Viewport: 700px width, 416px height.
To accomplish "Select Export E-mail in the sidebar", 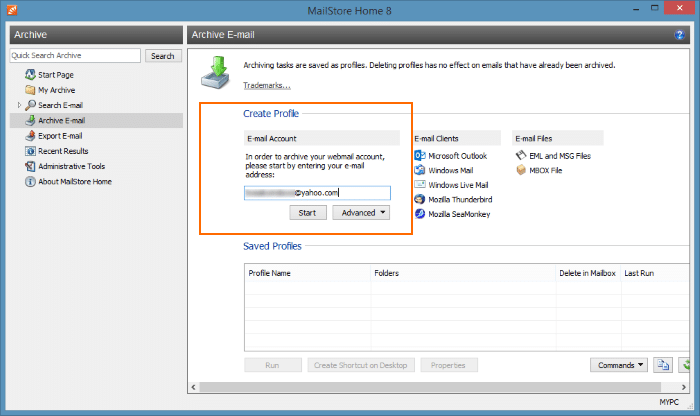I will pos(60,136).
